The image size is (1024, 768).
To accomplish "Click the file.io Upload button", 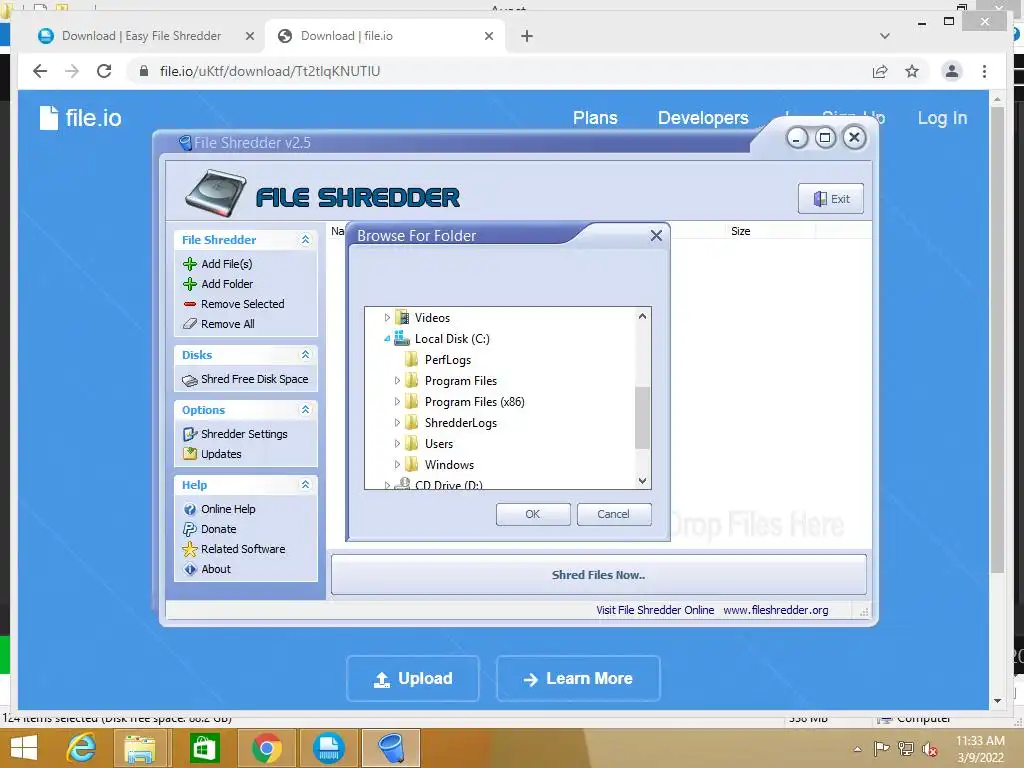I will pyautogui.click(x=413, y=679).
